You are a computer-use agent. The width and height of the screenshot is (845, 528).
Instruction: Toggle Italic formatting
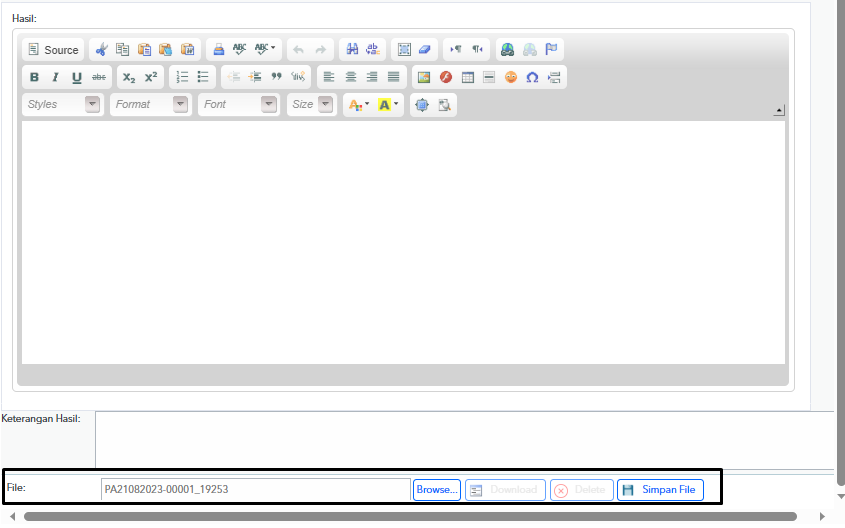(x=55, y=77)
